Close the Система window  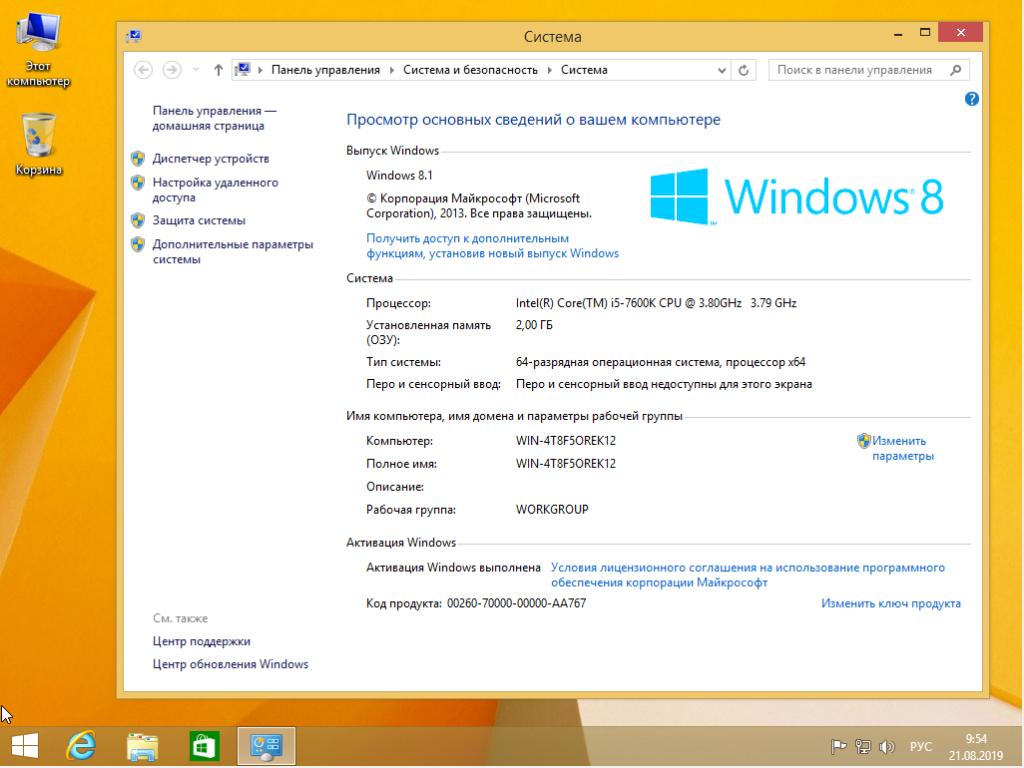961,33
